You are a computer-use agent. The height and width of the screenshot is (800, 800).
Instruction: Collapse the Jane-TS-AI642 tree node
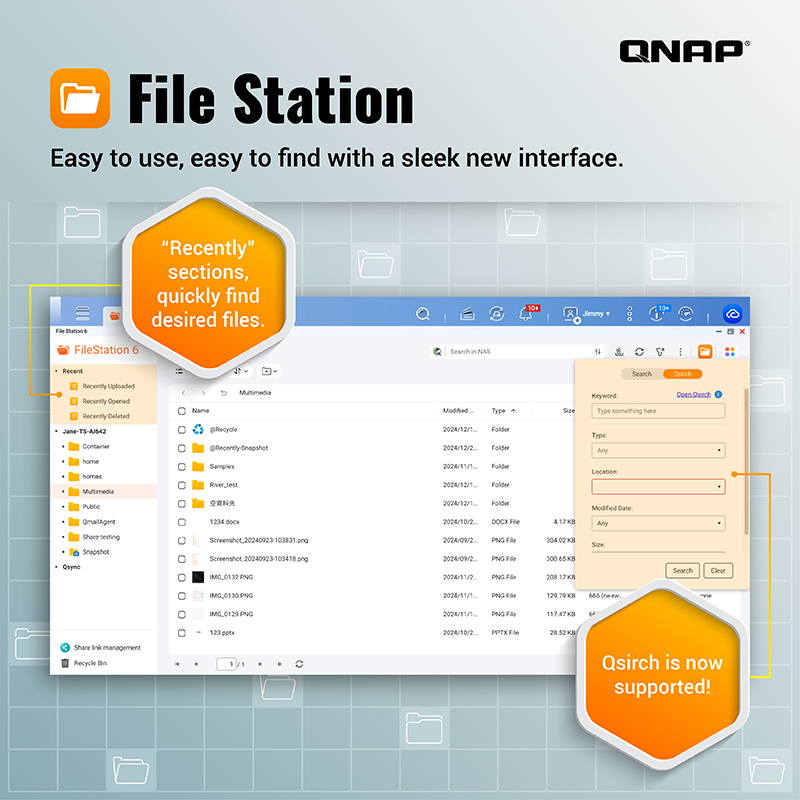(56, 431)
